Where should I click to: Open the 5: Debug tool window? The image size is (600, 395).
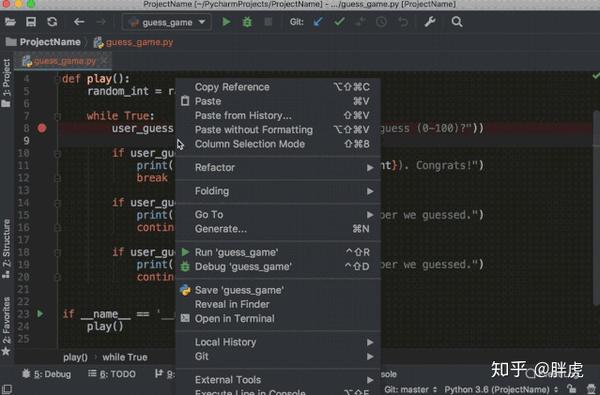click(x=47, y=374)
